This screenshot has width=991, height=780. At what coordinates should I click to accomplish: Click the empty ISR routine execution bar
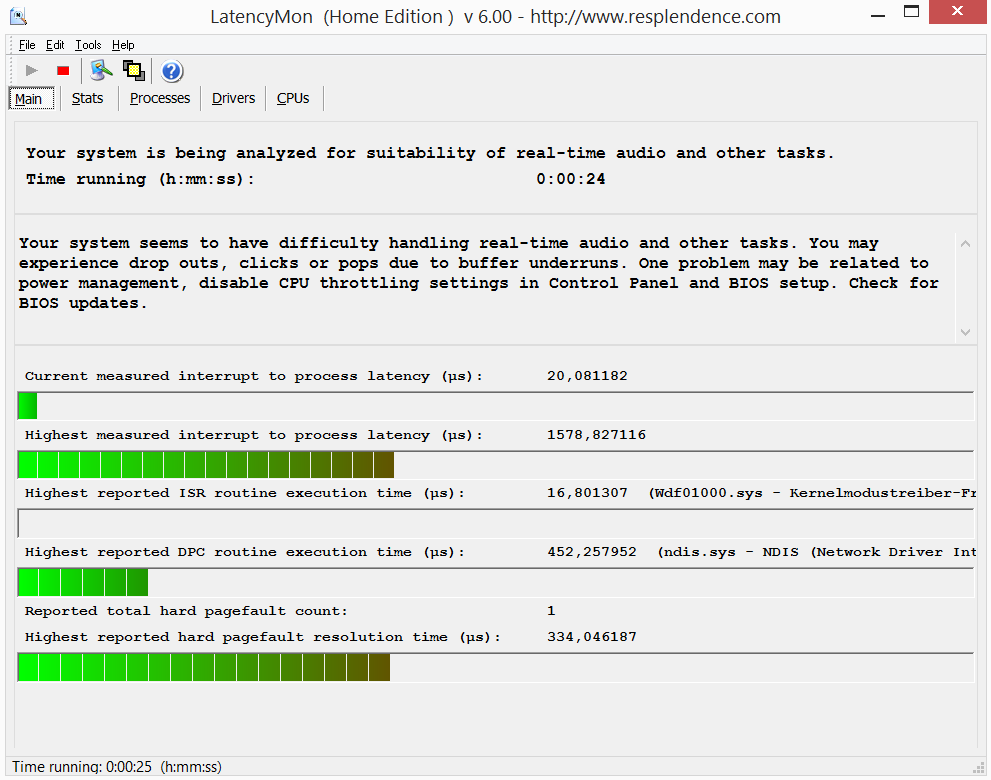[496, 523]
